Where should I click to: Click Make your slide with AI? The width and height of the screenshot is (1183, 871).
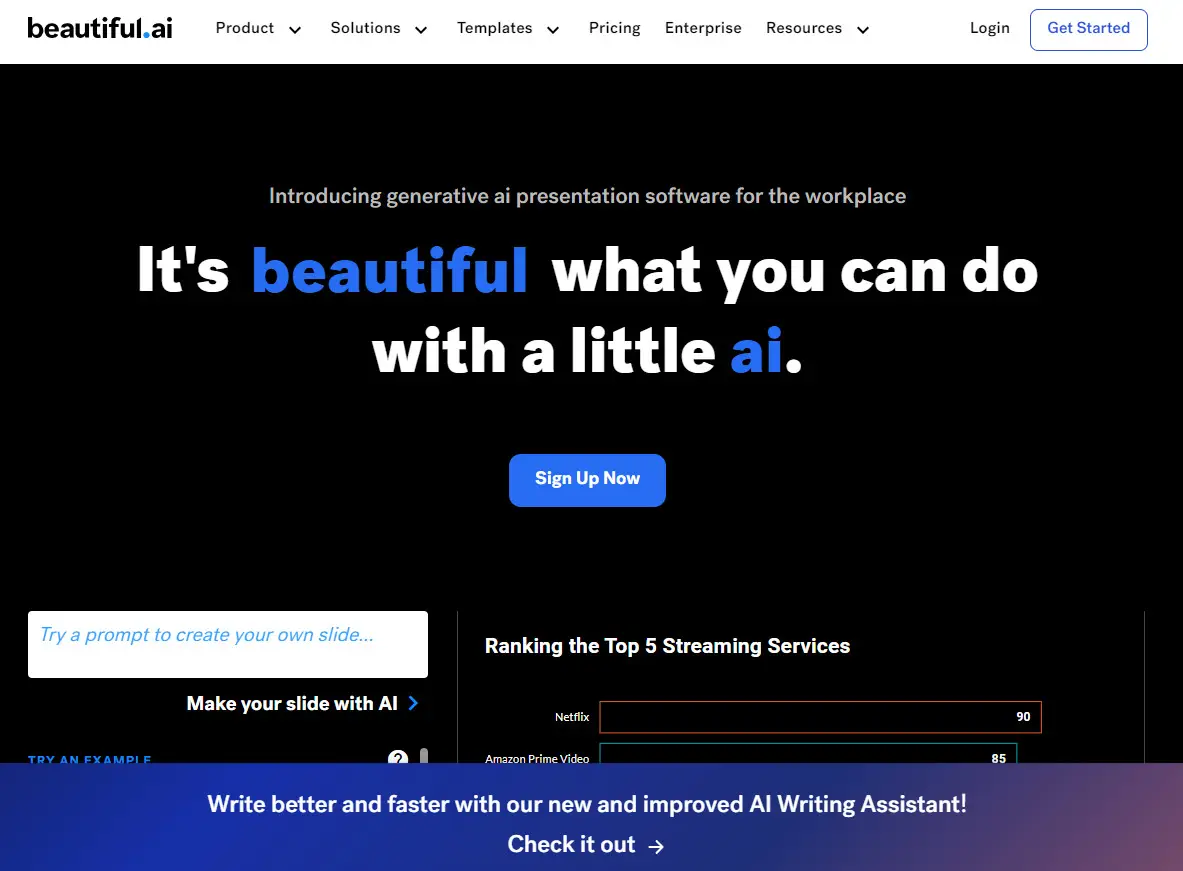(x=292, y=703)
